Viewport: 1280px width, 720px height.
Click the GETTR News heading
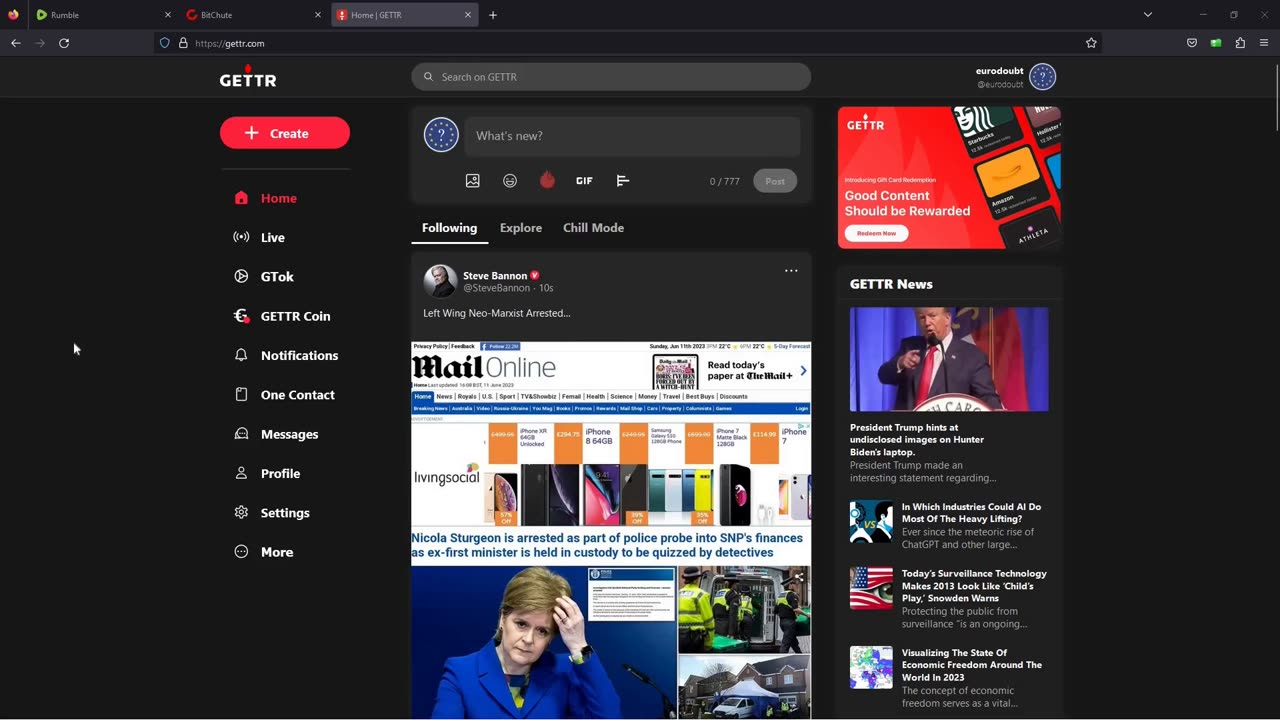pos(891,284)
